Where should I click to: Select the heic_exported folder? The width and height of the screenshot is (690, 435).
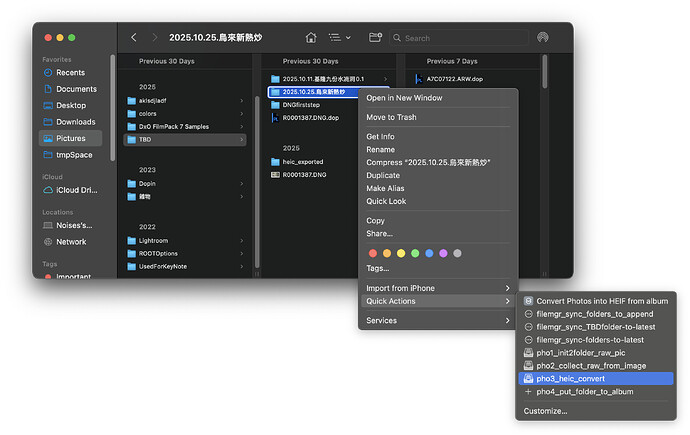[x=313, y=162]
